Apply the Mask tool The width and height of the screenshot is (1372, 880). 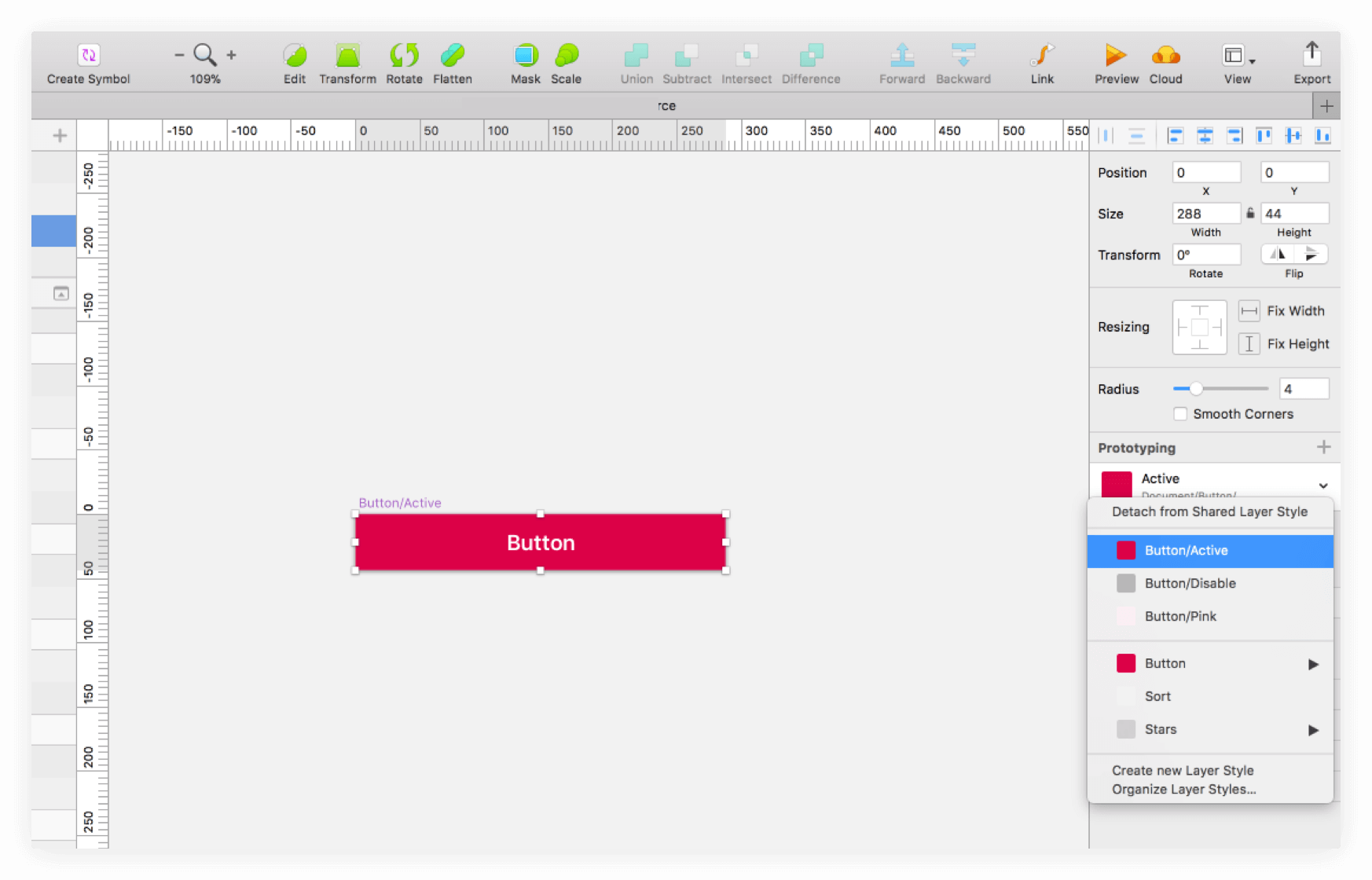[x=525, y=56]
